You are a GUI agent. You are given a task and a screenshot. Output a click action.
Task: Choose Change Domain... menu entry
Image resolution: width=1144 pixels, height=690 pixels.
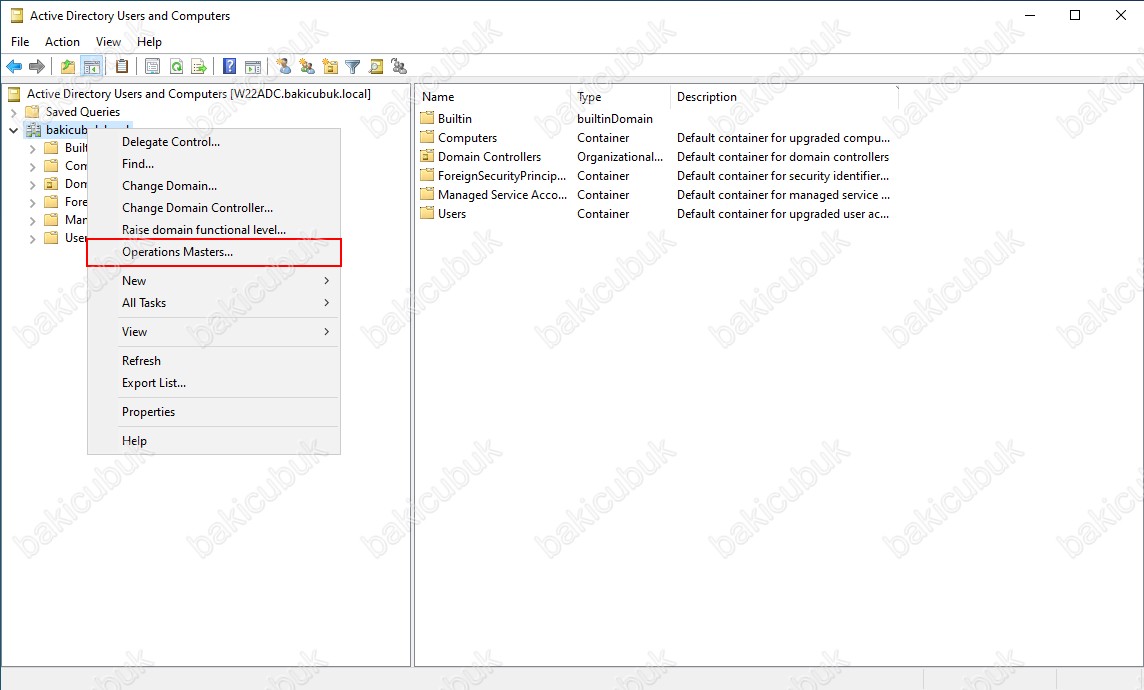point(214,186)
